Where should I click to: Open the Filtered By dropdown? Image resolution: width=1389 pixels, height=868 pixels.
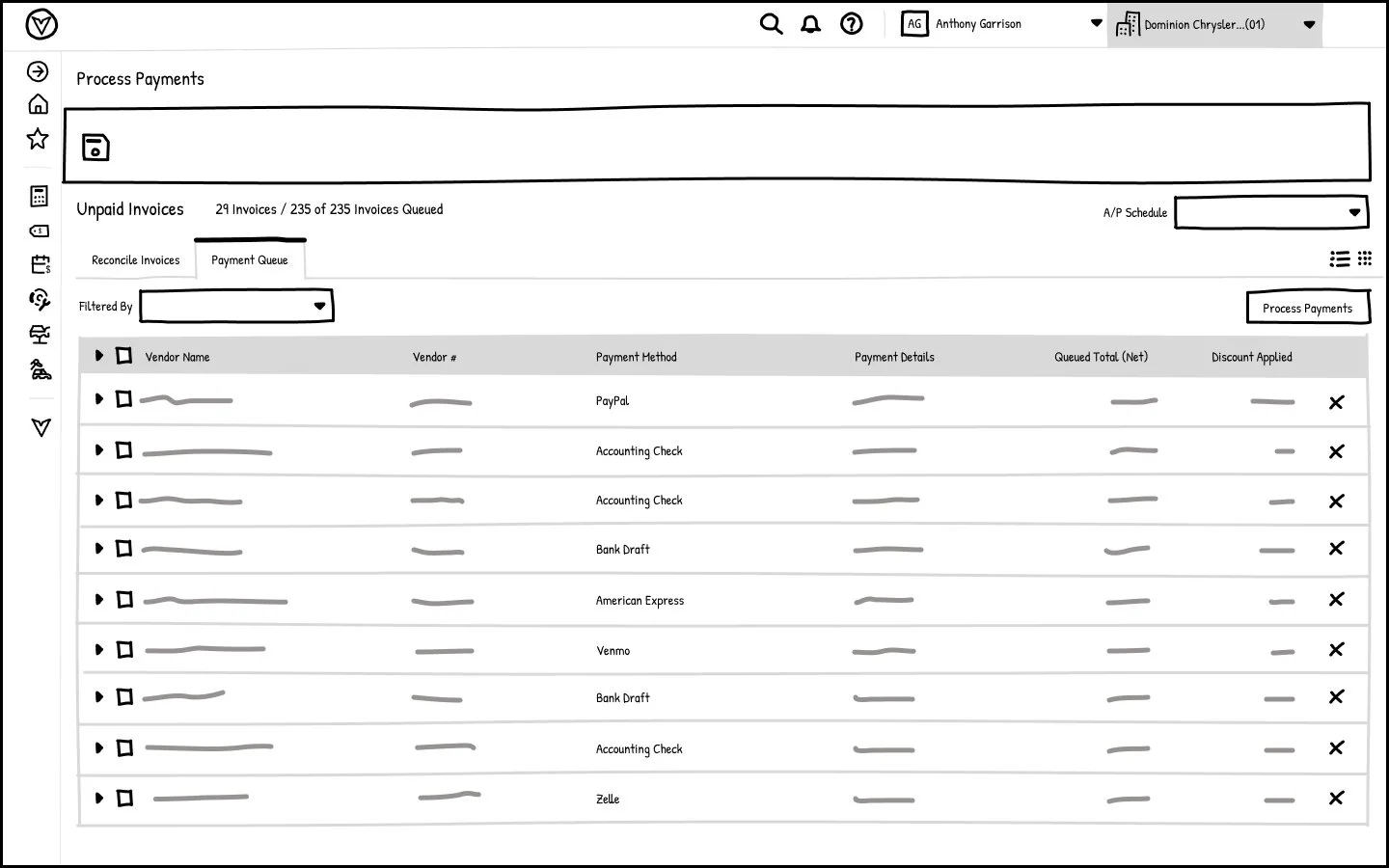236,306
